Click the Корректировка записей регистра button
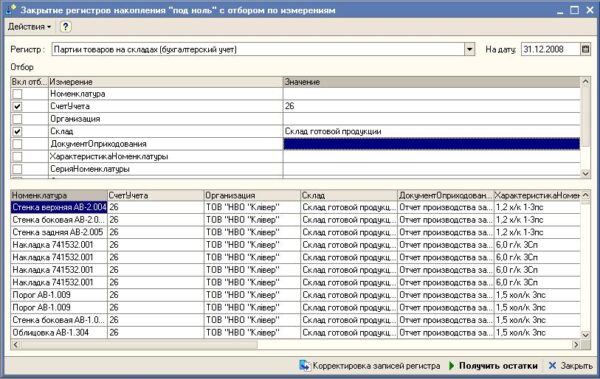Screen dimensions: 600x379 pos(370,366)
